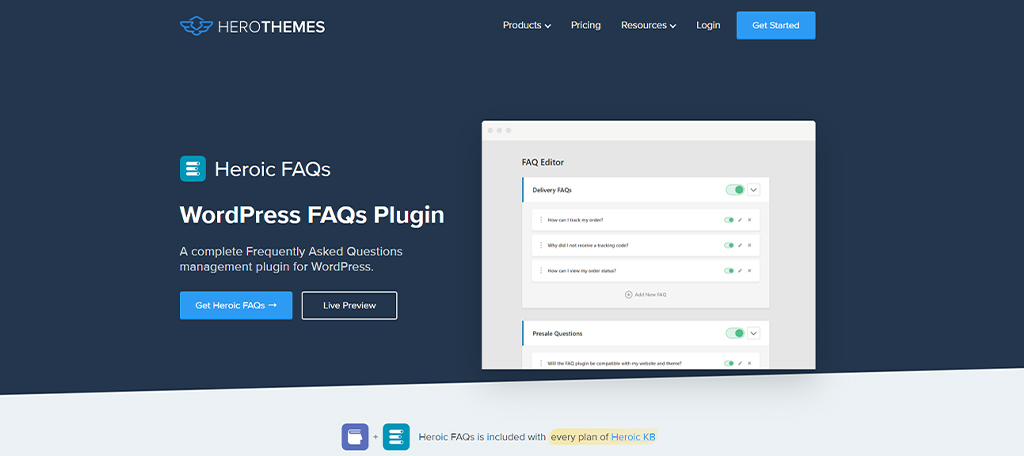Toggle the switch for 'Why did I not receive a tracking code?'
1024x456 pixels.
click(729, 246)
